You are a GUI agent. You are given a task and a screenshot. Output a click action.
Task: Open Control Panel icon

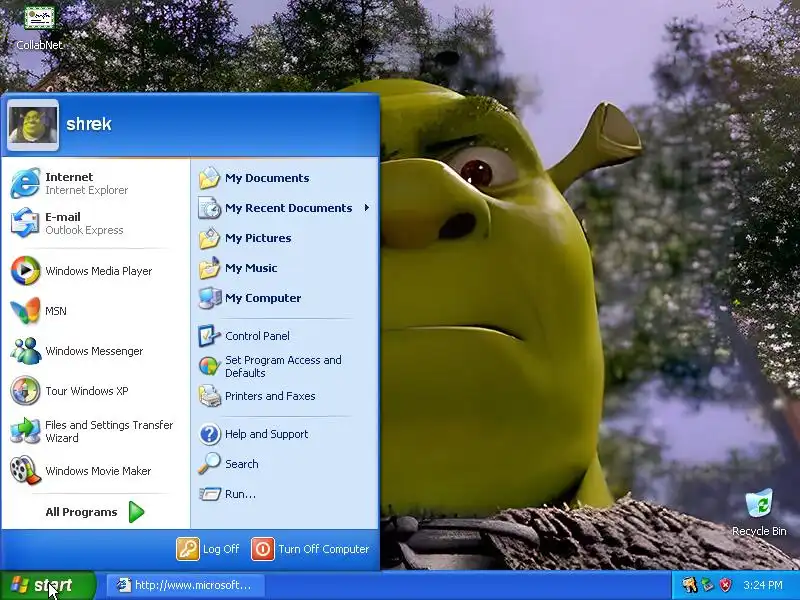pos(209,336)
